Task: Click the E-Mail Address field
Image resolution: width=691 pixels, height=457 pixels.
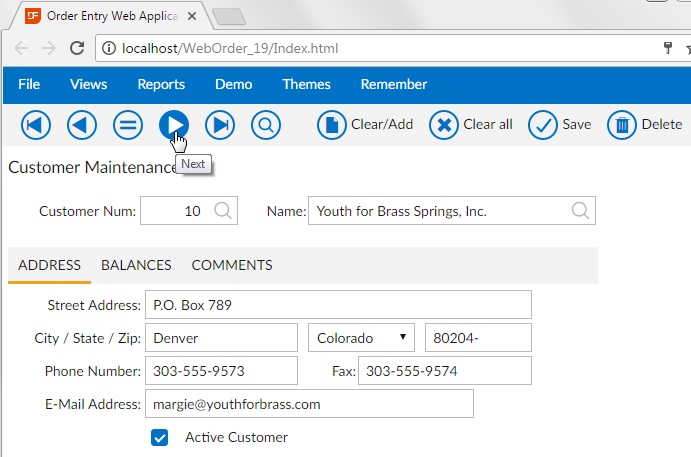Action: pos(309,404)
